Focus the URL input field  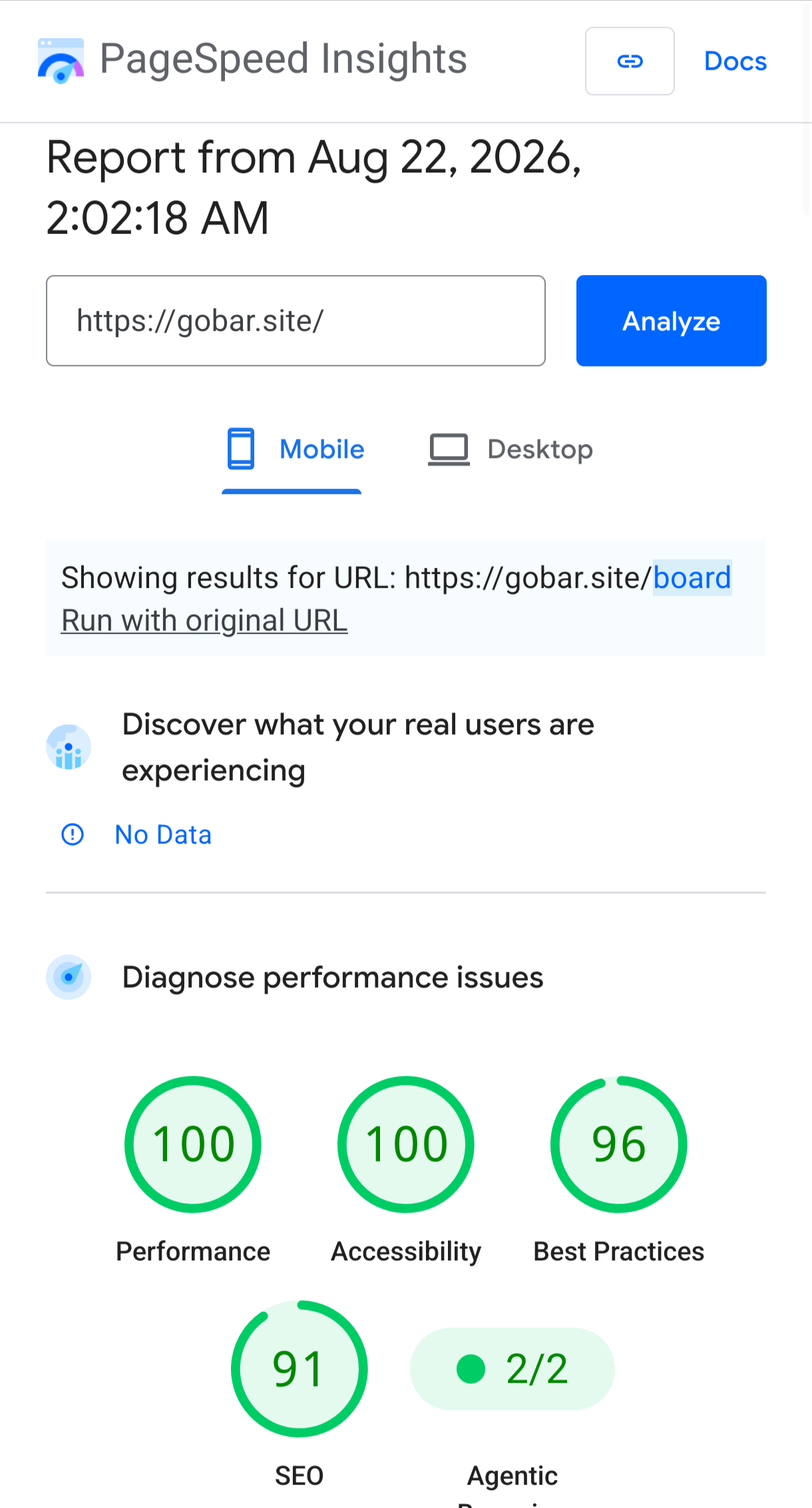(296, 321)
